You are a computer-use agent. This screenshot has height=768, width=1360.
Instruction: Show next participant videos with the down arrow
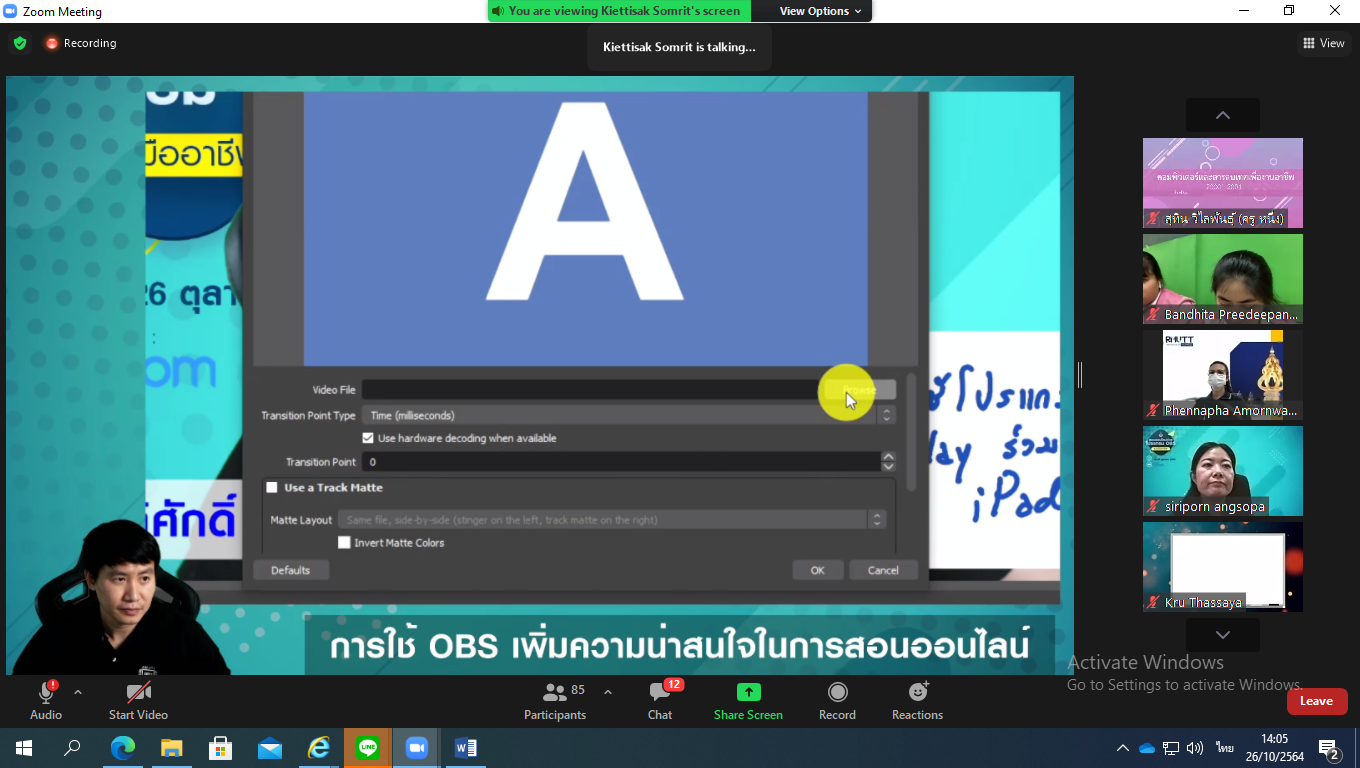click(1222, 635)
